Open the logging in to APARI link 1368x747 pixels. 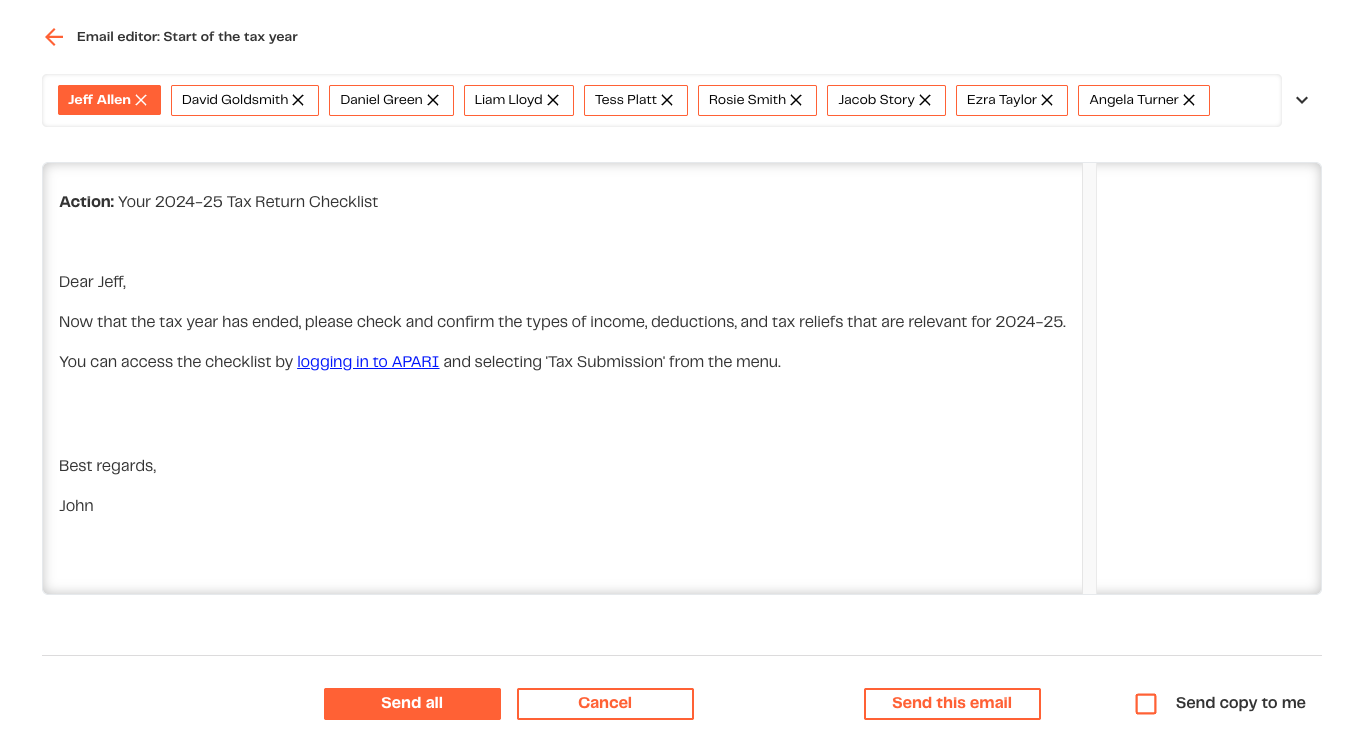368,362
